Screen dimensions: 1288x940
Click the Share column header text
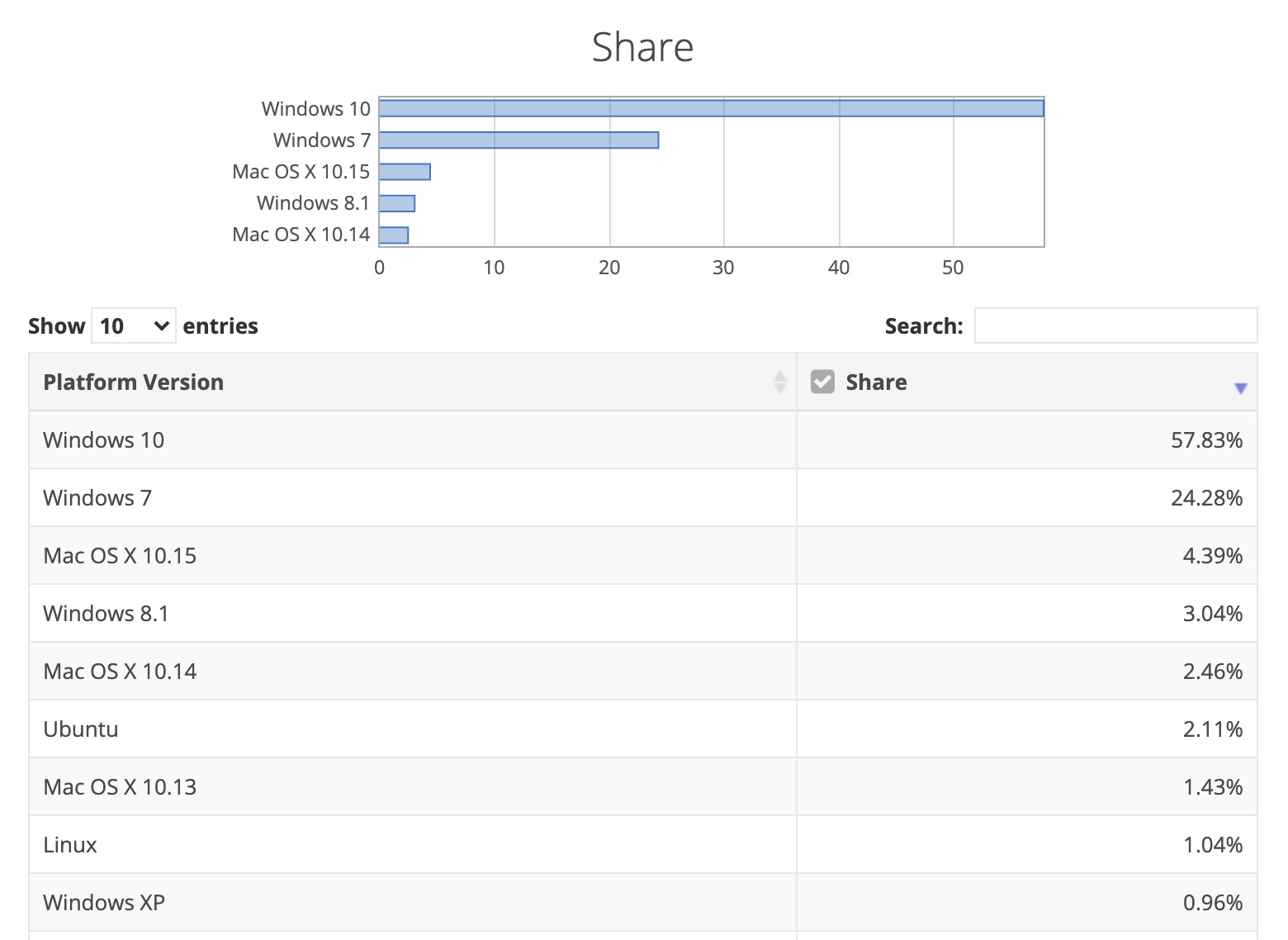[x=876, y=382]
